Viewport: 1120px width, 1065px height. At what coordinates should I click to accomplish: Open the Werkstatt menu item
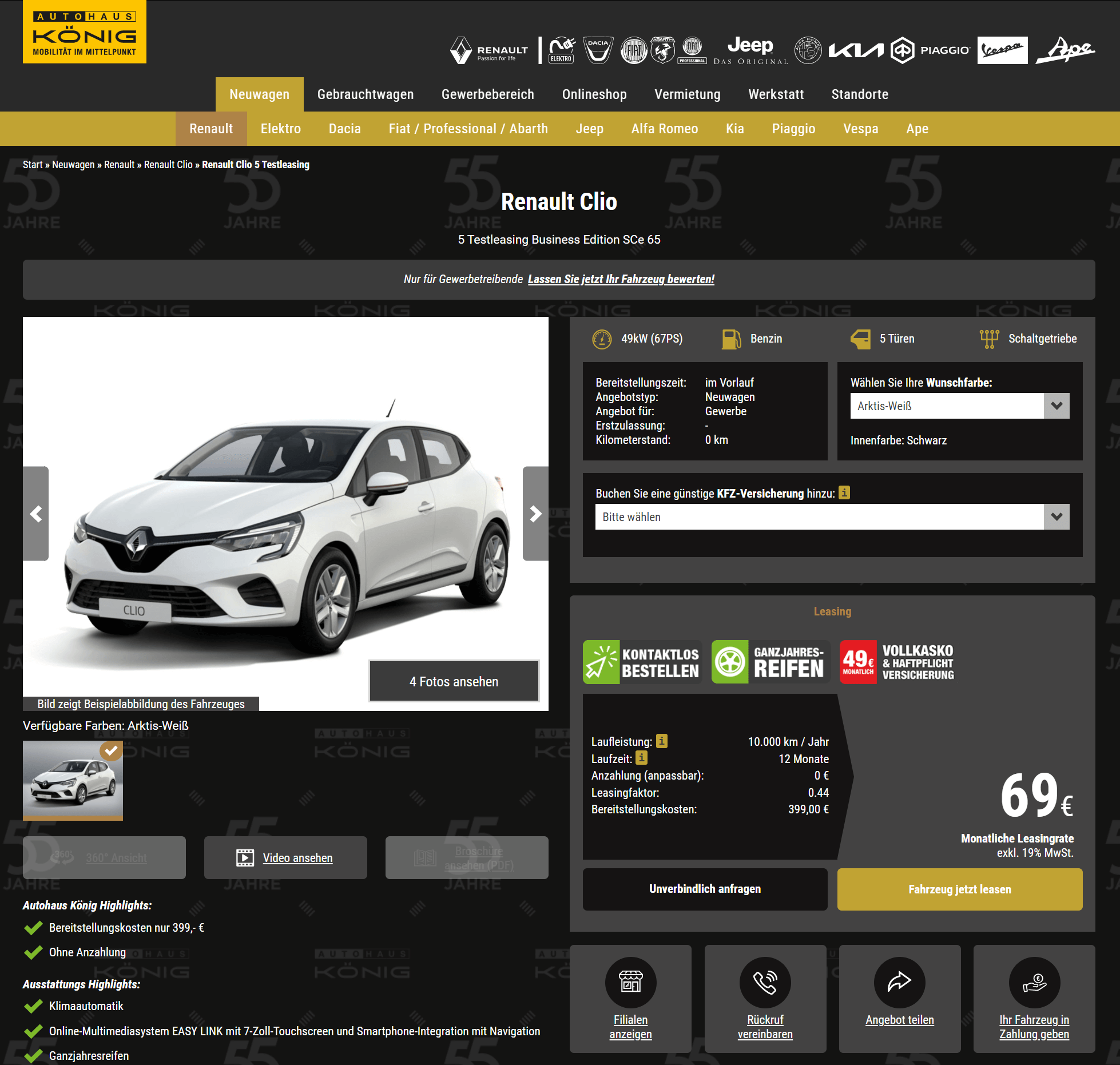(x=776, y=94)
